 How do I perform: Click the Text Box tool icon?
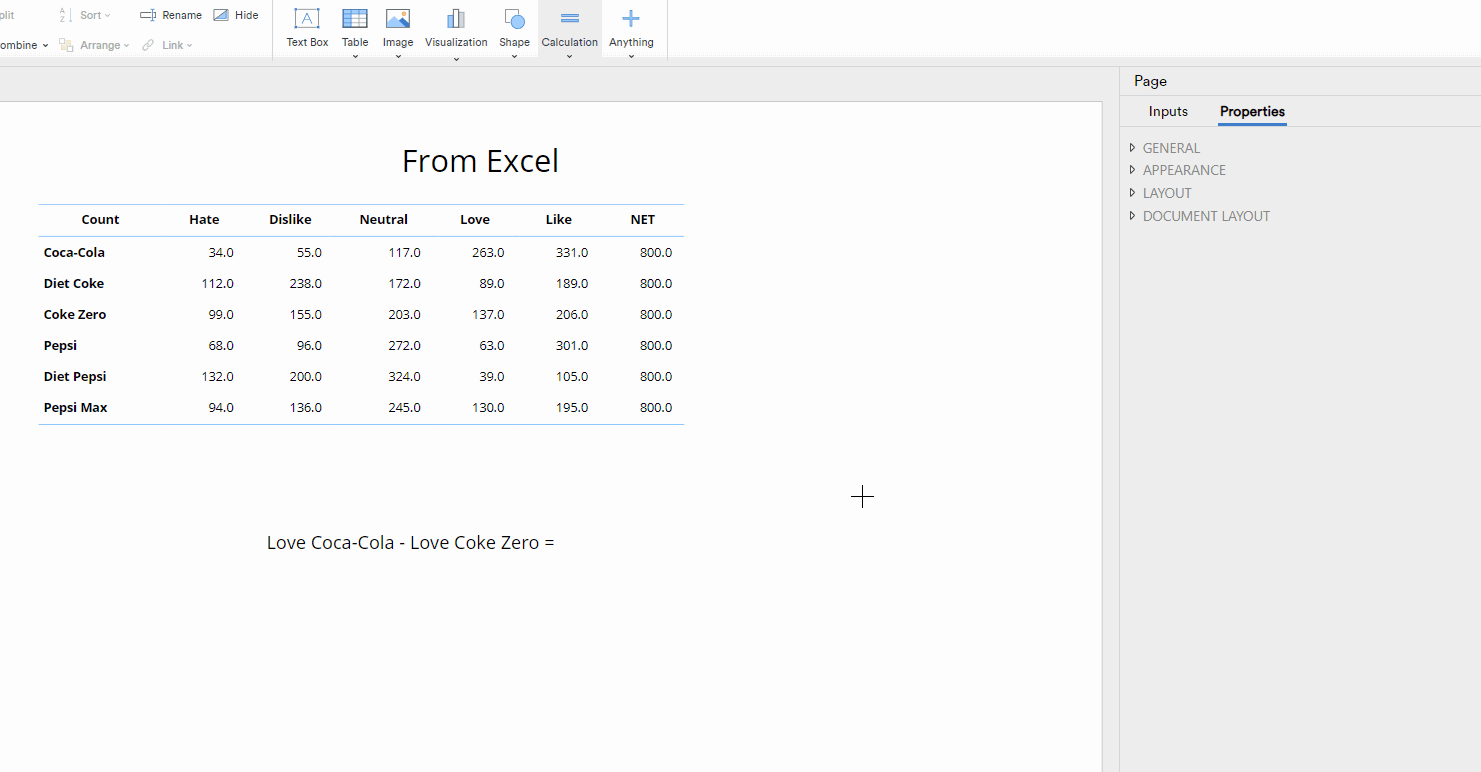tap(307, 18)
